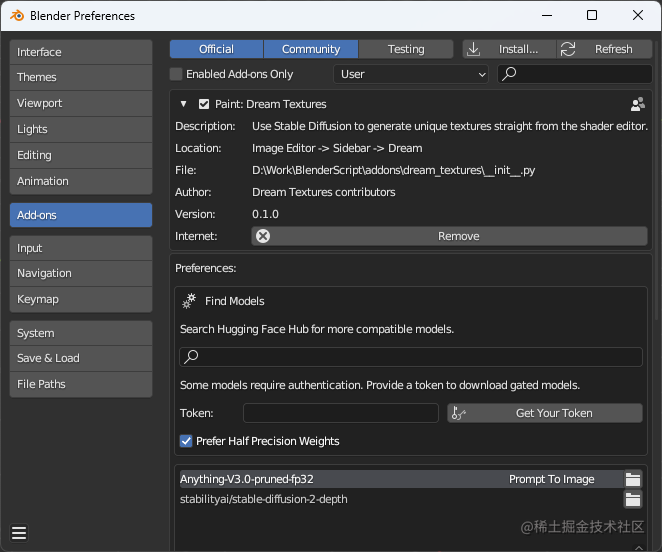
Task: Uncheck Prefer Half Precision Weights
Action: click(186, 441)
